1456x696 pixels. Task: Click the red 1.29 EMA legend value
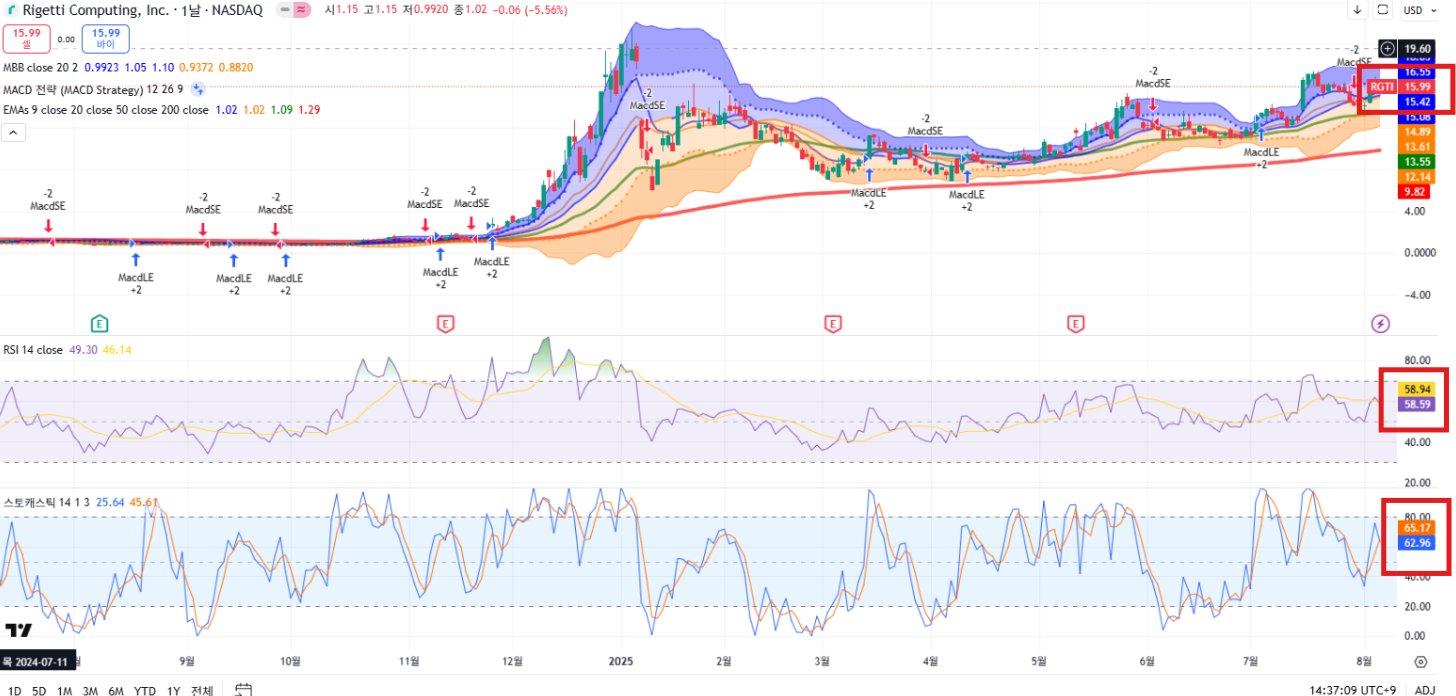pos(309,110)
